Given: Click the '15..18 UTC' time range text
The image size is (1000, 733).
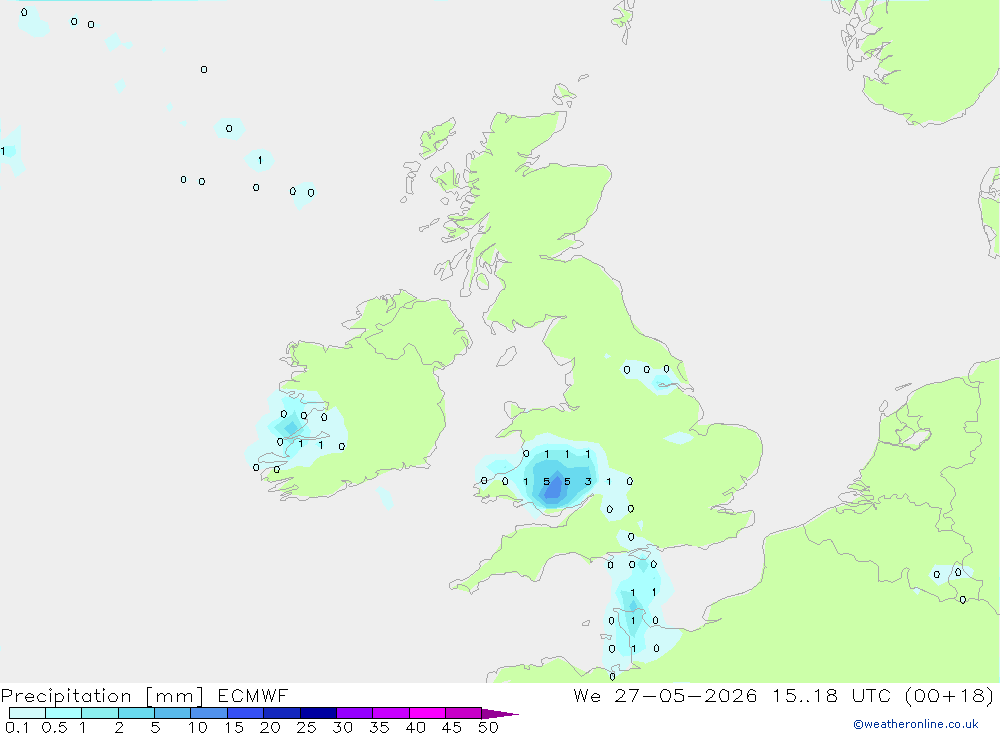Looking at the screenshot, I should coord(831,696).
